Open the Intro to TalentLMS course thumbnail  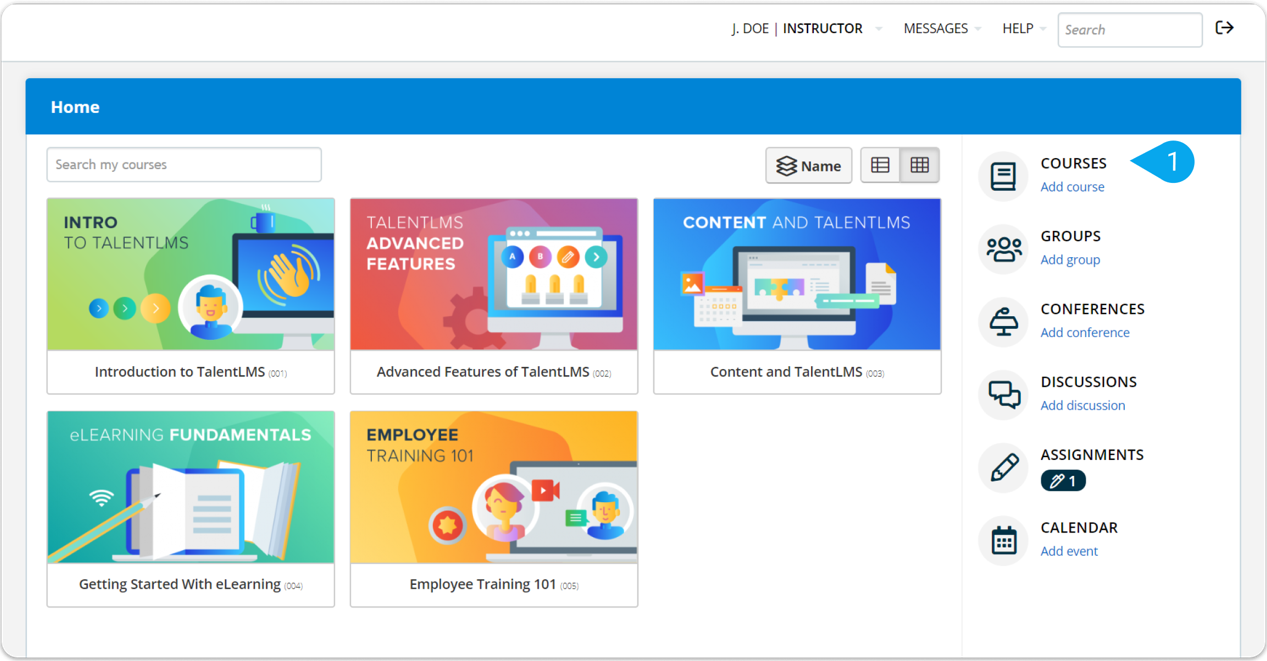[191, 274]
